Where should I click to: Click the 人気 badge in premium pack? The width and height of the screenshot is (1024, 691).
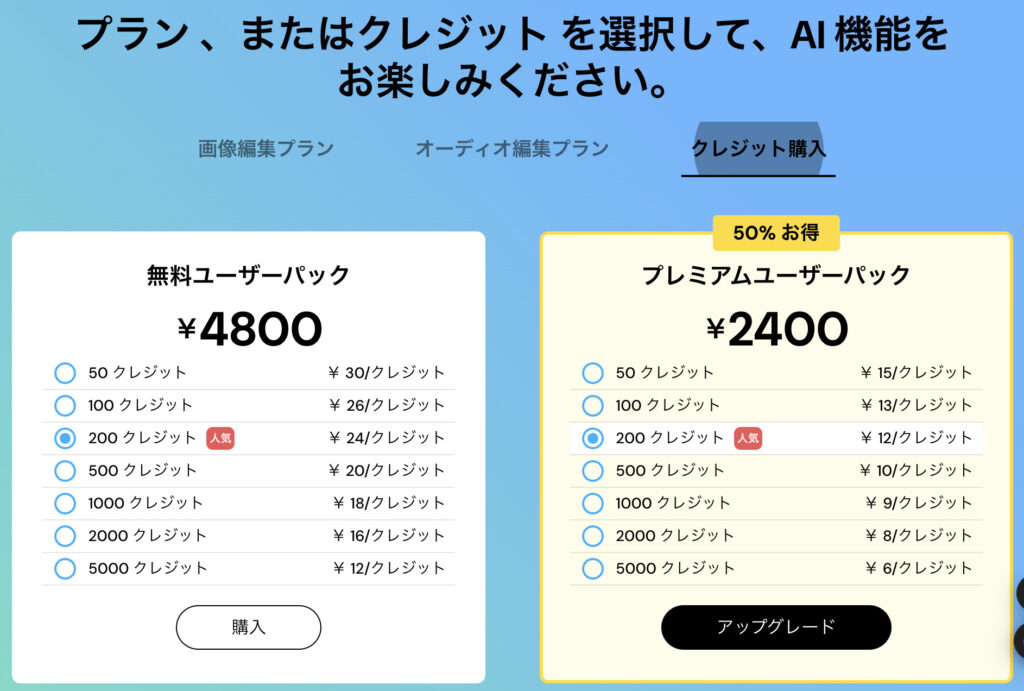[x=748, y=438]
